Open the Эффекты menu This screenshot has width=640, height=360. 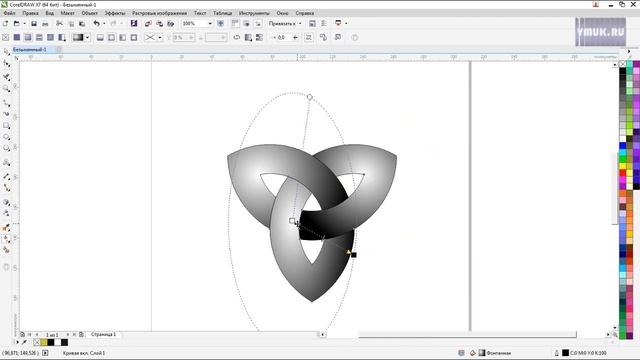point(115,13)
